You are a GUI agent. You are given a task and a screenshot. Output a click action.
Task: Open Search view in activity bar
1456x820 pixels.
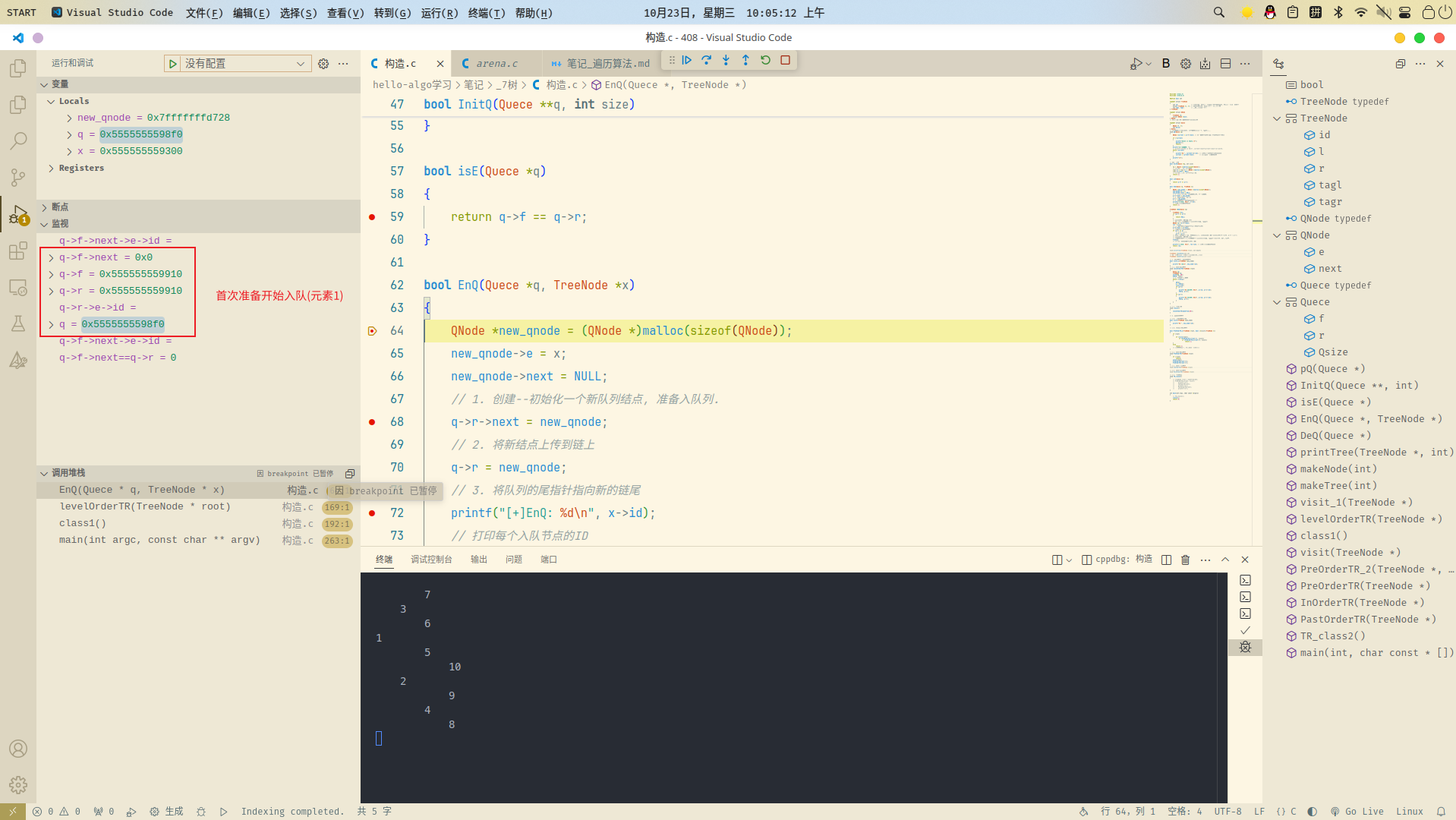18,141
